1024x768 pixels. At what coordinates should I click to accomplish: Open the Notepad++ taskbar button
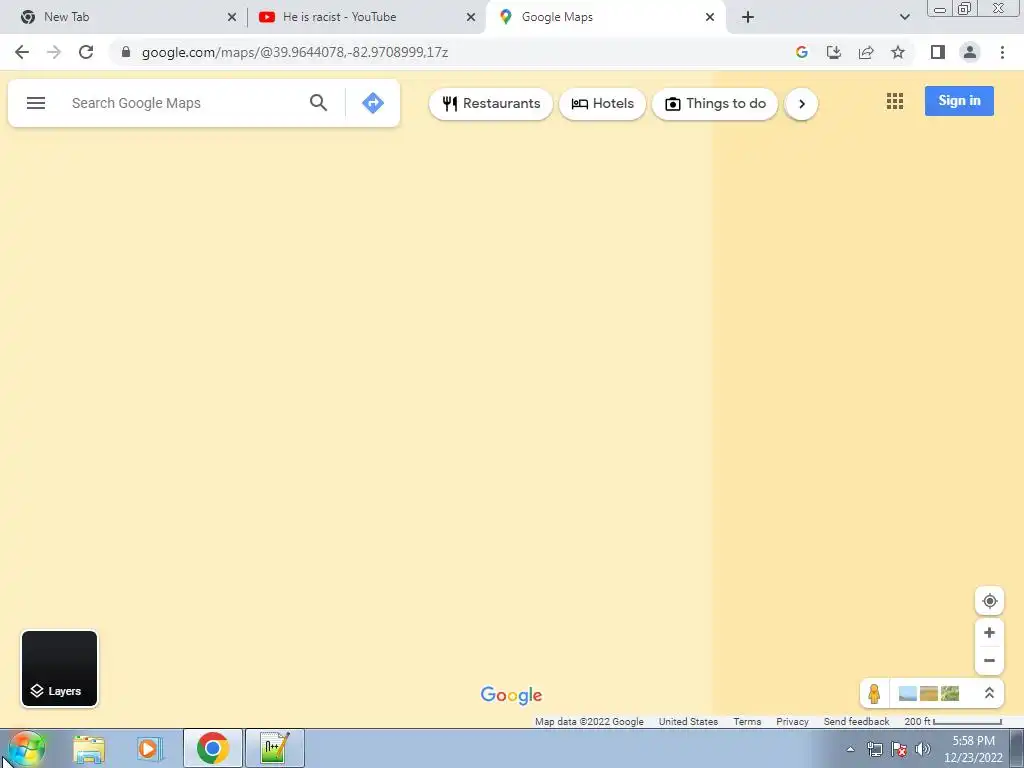(275, 748)
